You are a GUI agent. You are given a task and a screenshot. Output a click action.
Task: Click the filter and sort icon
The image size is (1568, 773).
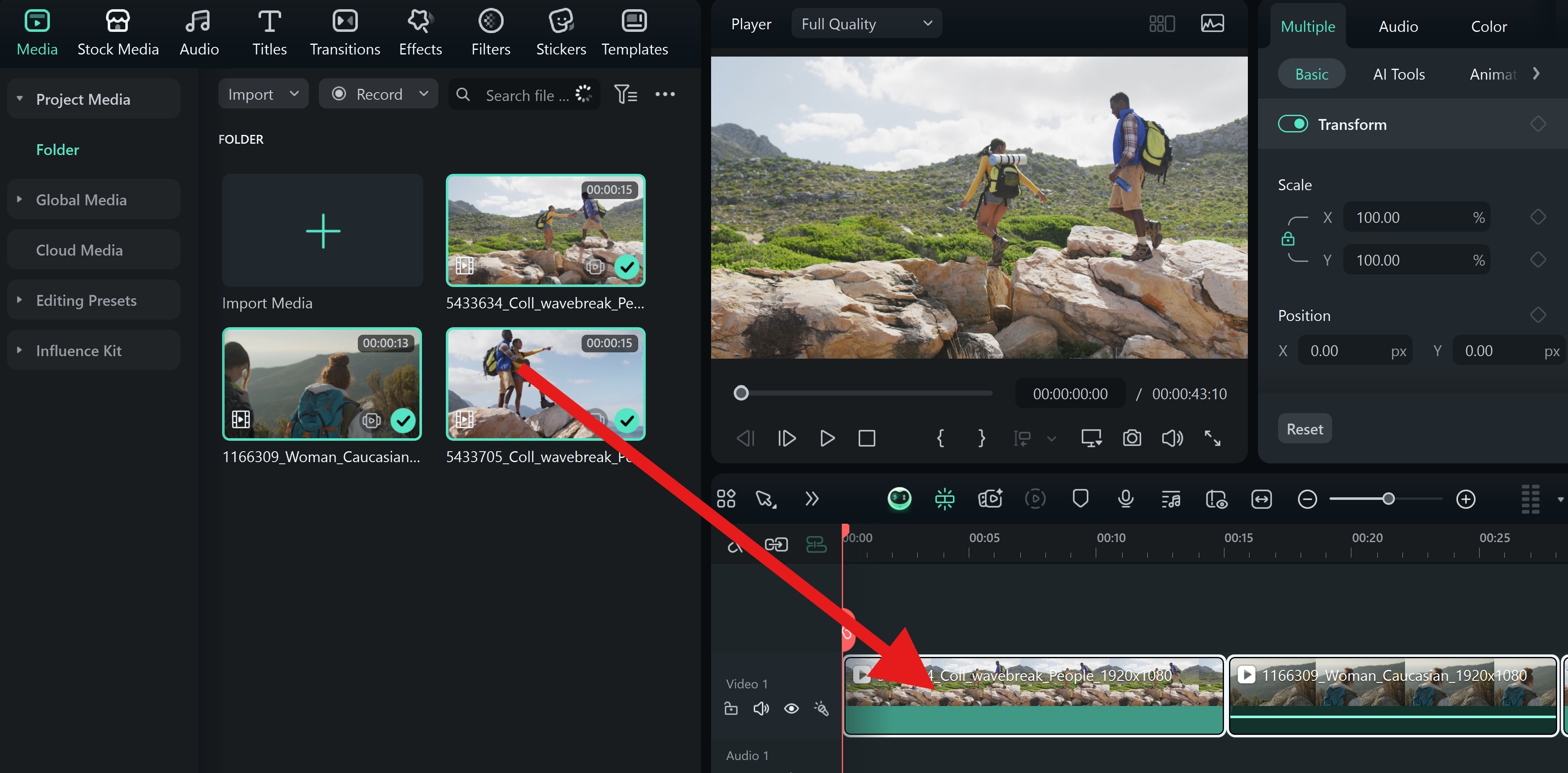click(x=625, y=94)
